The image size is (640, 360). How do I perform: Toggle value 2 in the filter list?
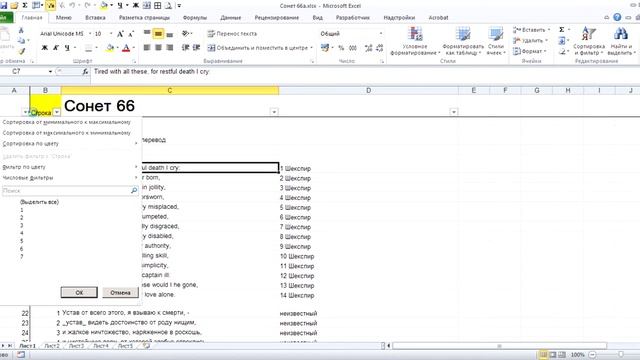(22, 218)
